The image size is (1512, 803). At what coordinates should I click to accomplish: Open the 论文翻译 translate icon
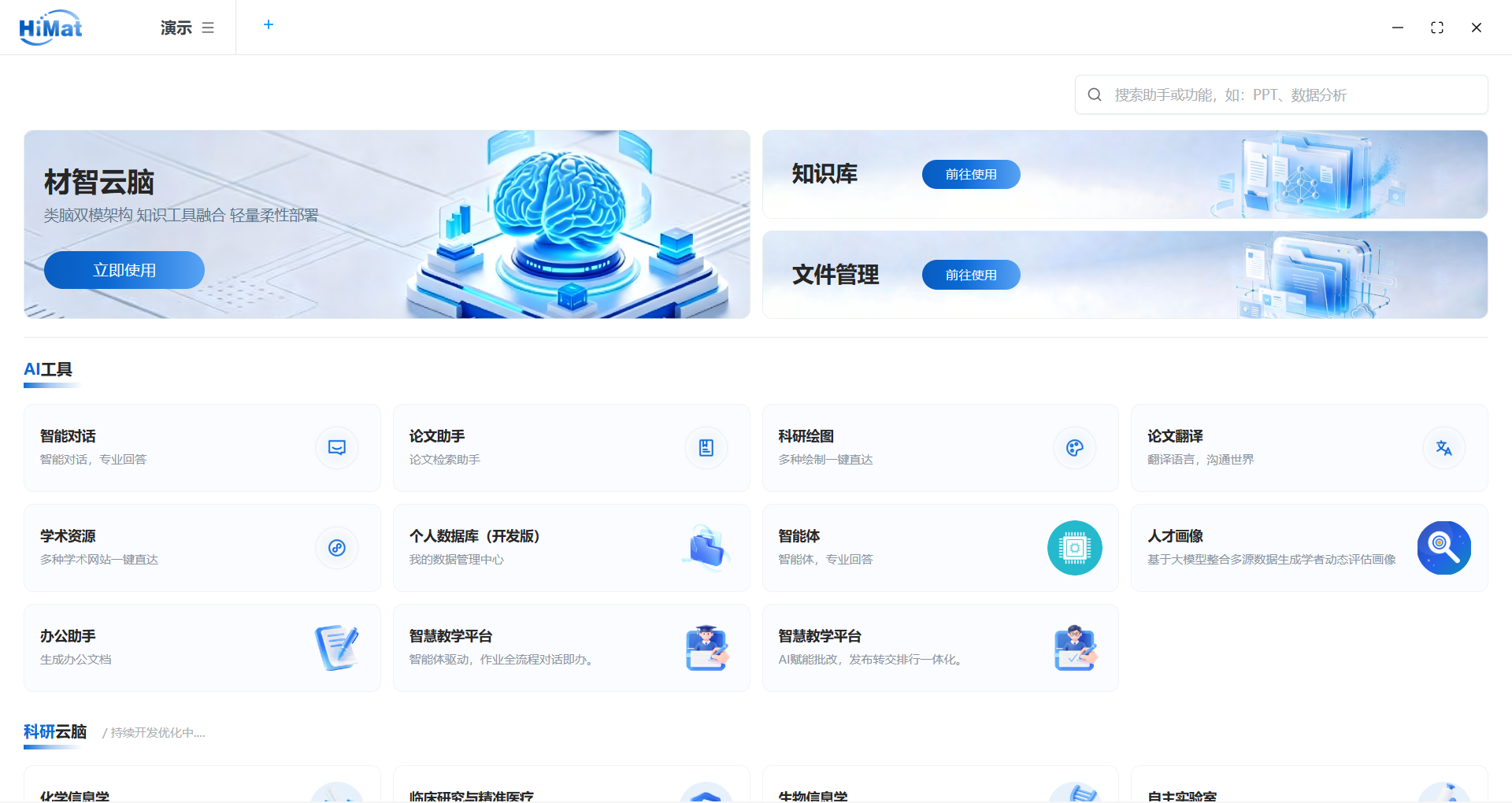click(x=1443, y=448)
